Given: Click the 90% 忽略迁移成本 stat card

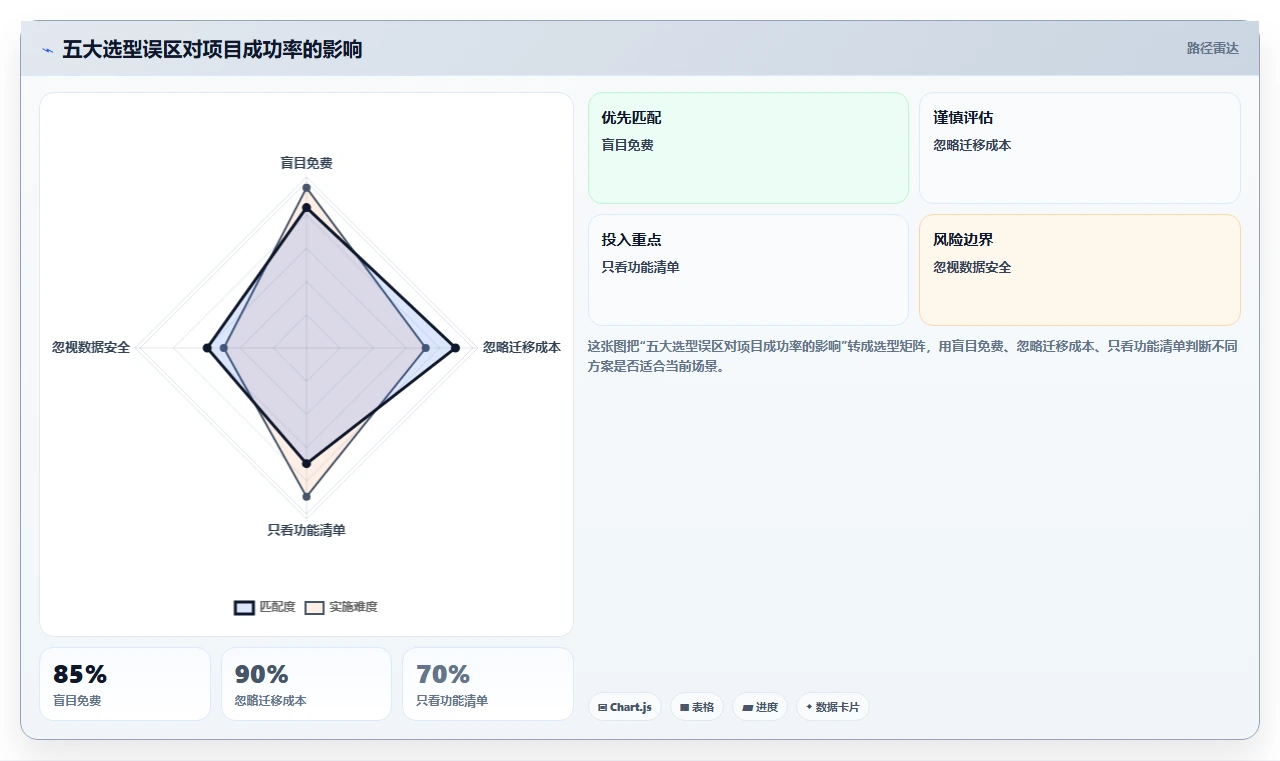Looking at the screenshot, I should [x=306, y=684].
